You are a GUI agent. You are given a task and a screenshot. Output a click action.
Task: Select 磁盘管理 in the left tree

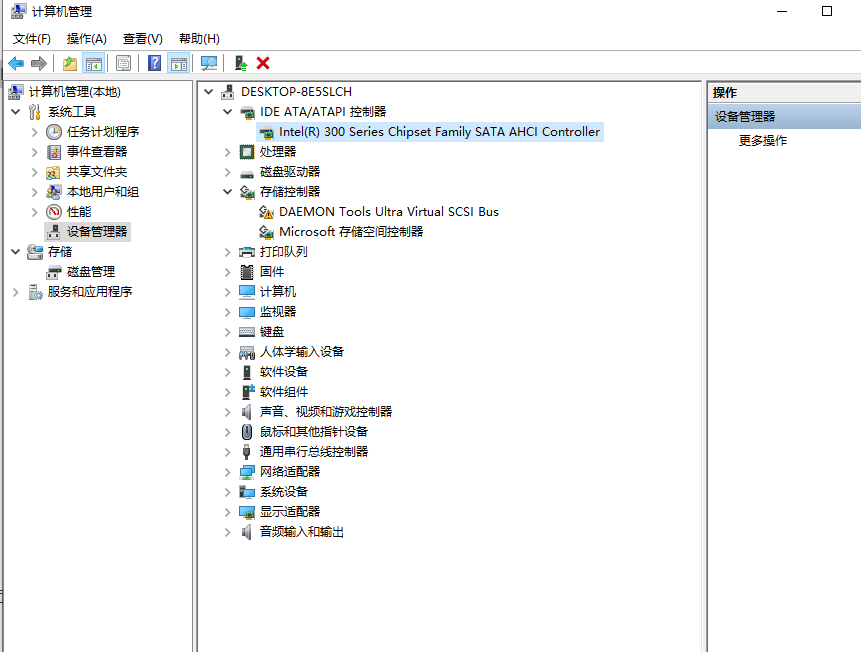[90, 272]
